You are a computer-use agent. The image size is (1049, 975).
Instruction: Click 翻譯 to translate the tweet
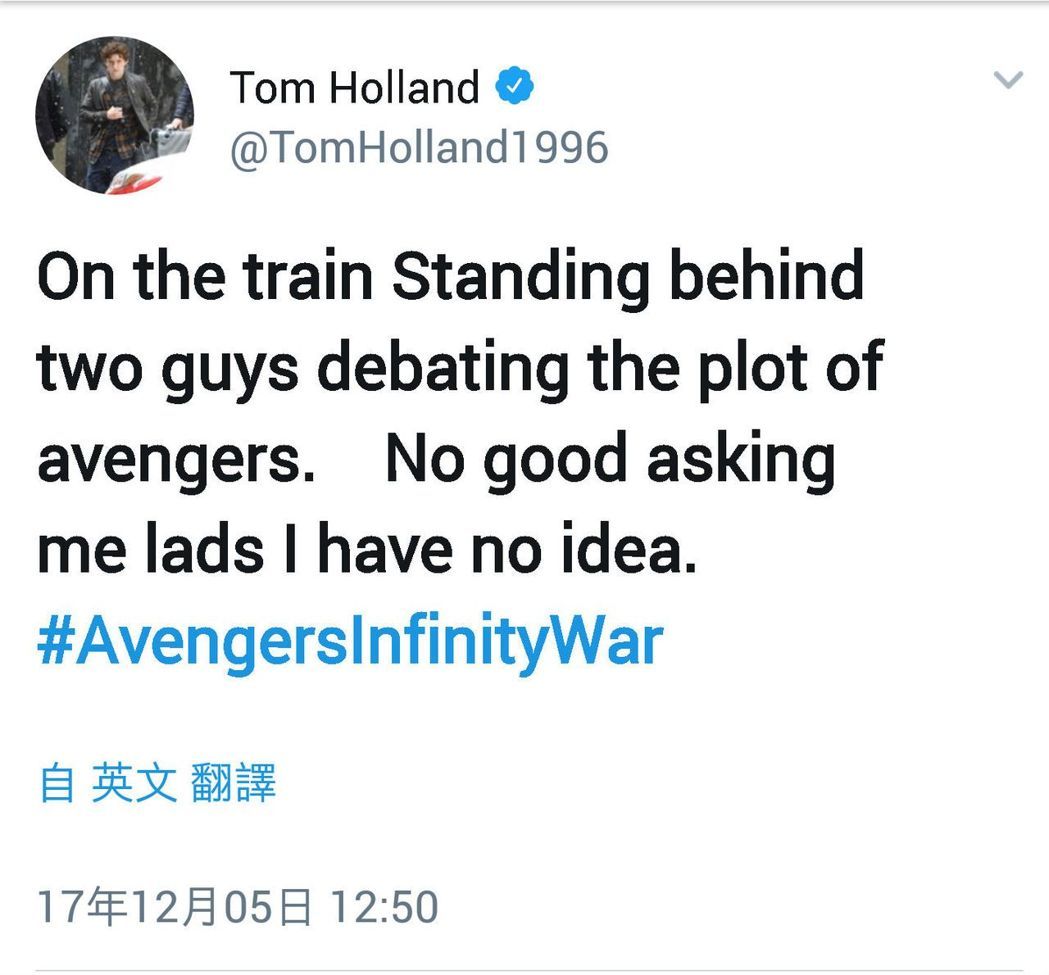[x=233, y=782]
